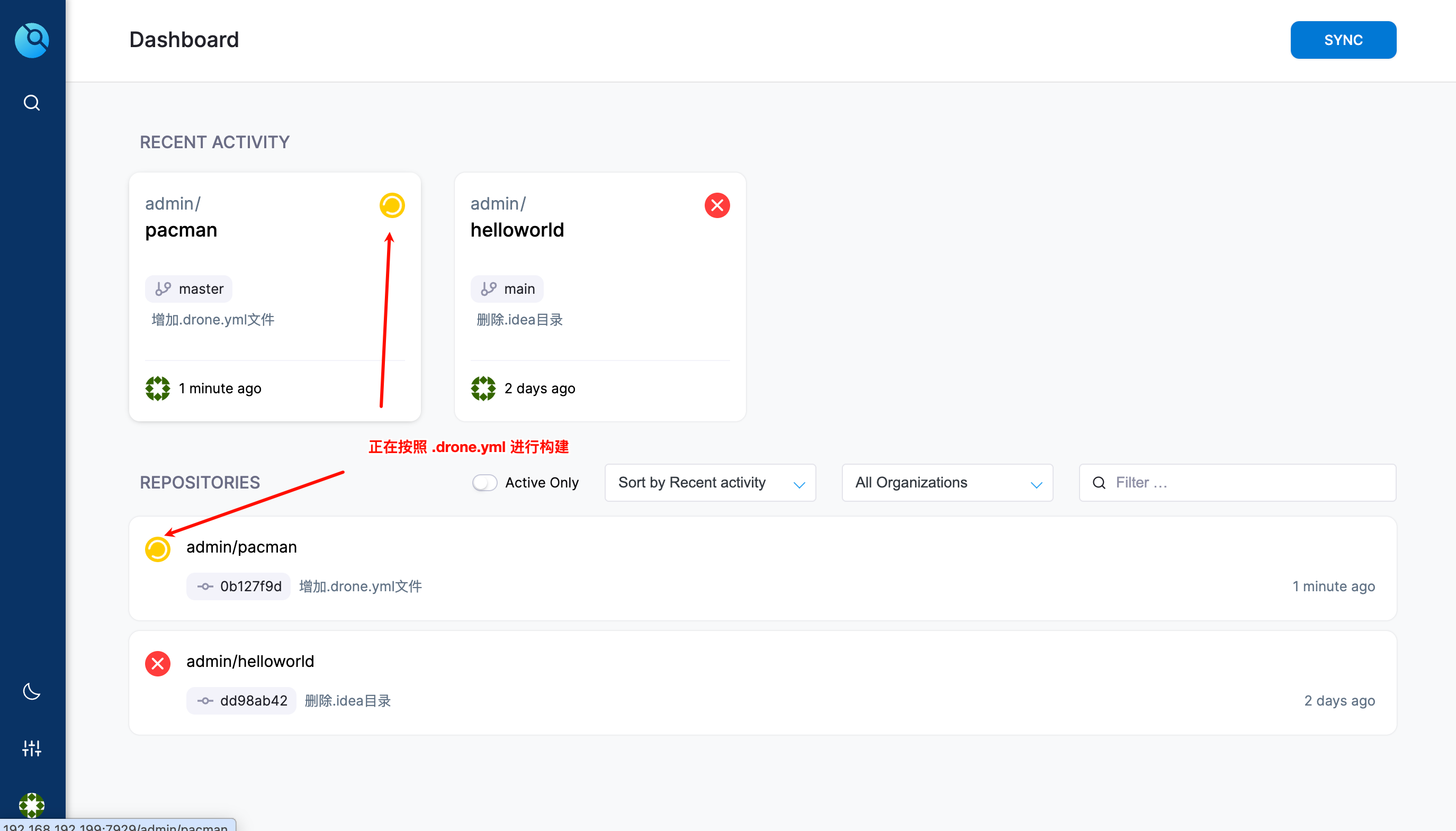This screenshot has width=1456, height=831.
Task: Toggle the Active Only switch
Action: [484, 483]
